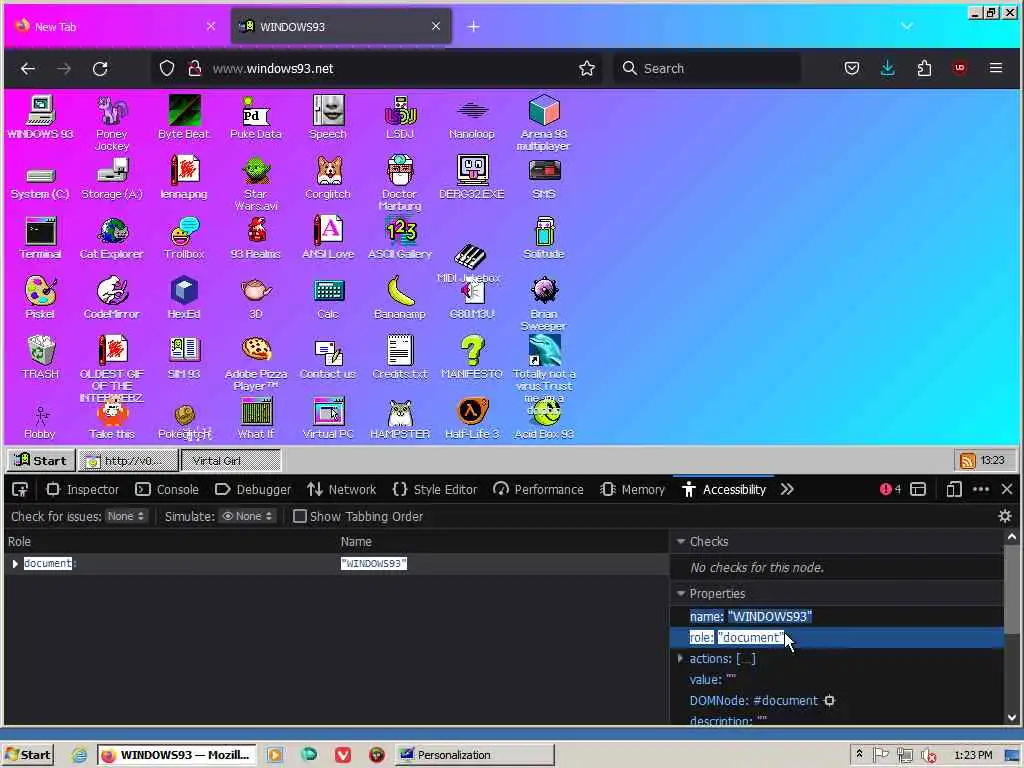Open a new browser tab
Image resolution: width=1024 pixels, height=768 pixels.
point(473,27)
